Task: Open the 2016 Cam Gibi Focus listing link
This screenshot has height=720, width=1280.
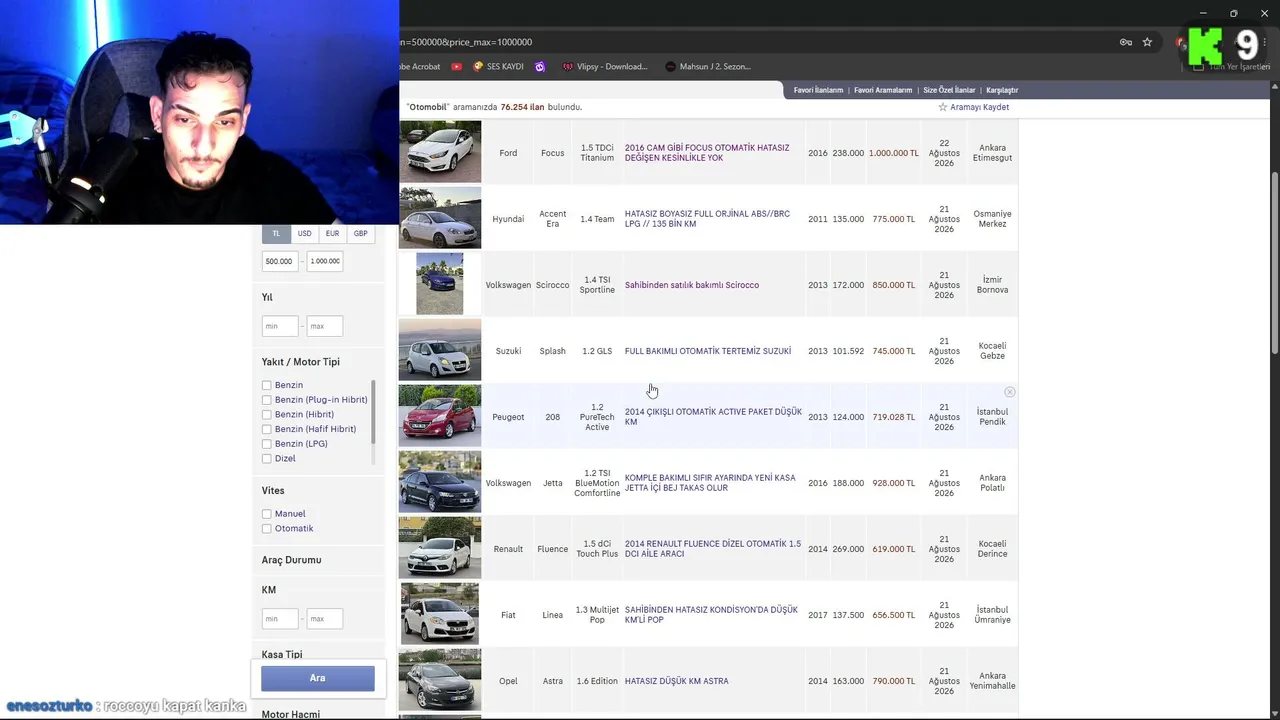Action: 707,153
